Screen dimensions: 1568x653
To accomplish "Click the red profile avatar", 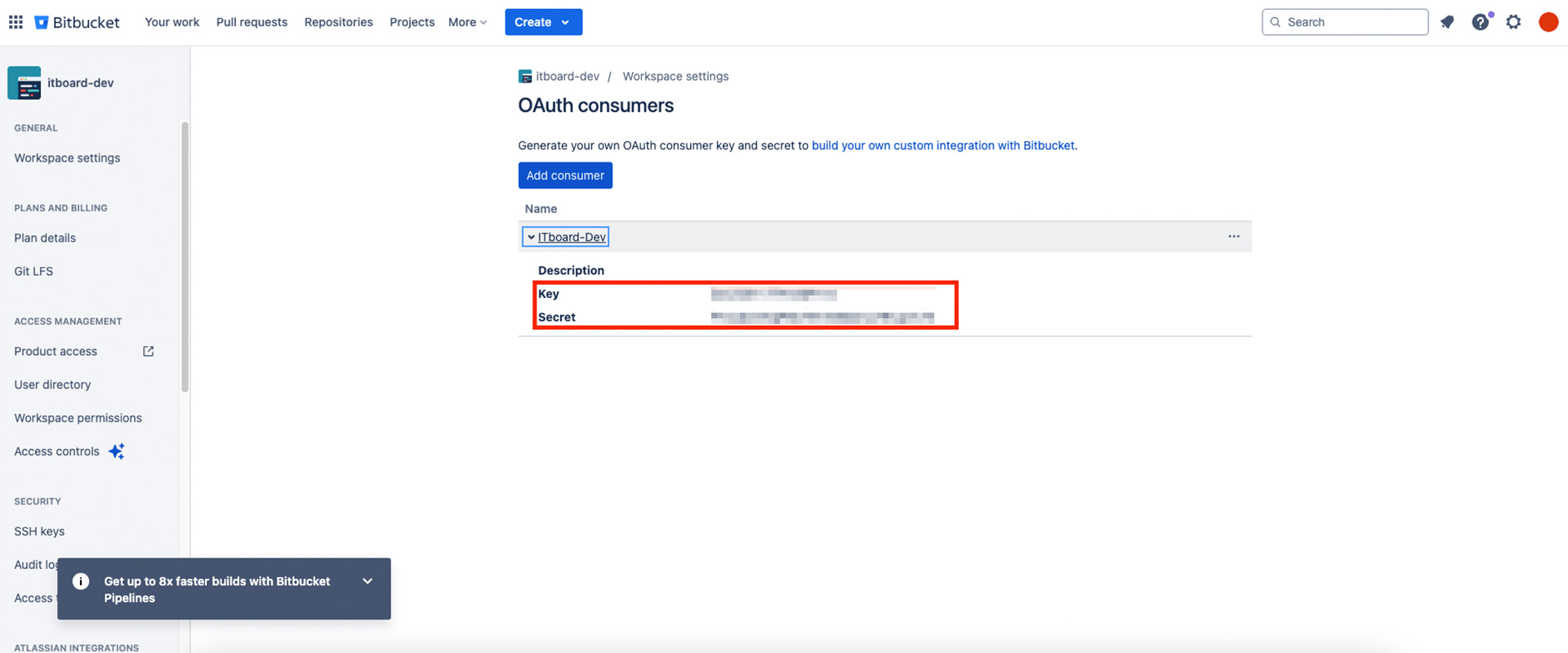I will 1548,22.
